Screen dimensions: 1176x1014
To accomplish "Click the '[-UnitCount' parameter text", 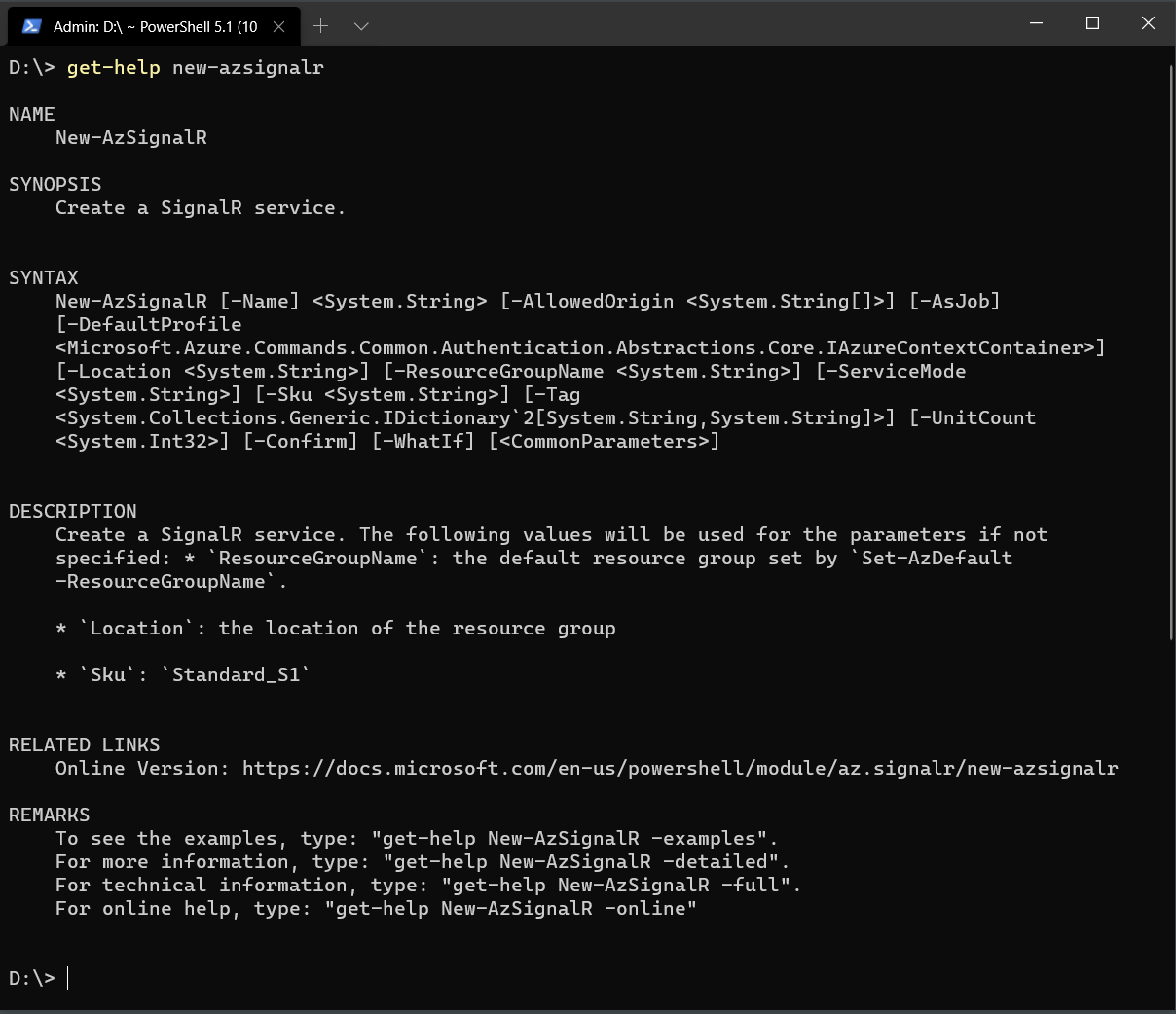I will point(973,417).
